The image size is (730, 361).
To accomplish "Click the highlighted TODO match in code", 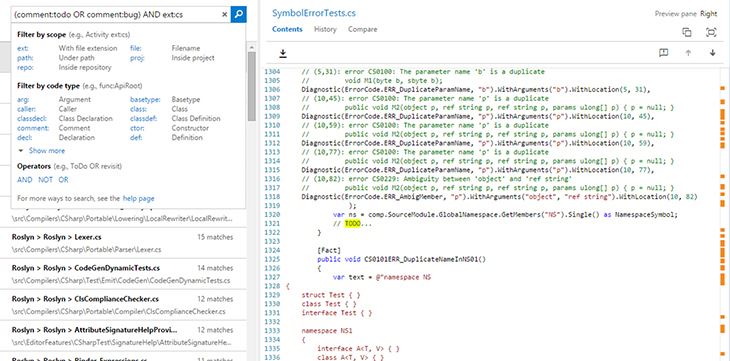I will tap(352, 224).
